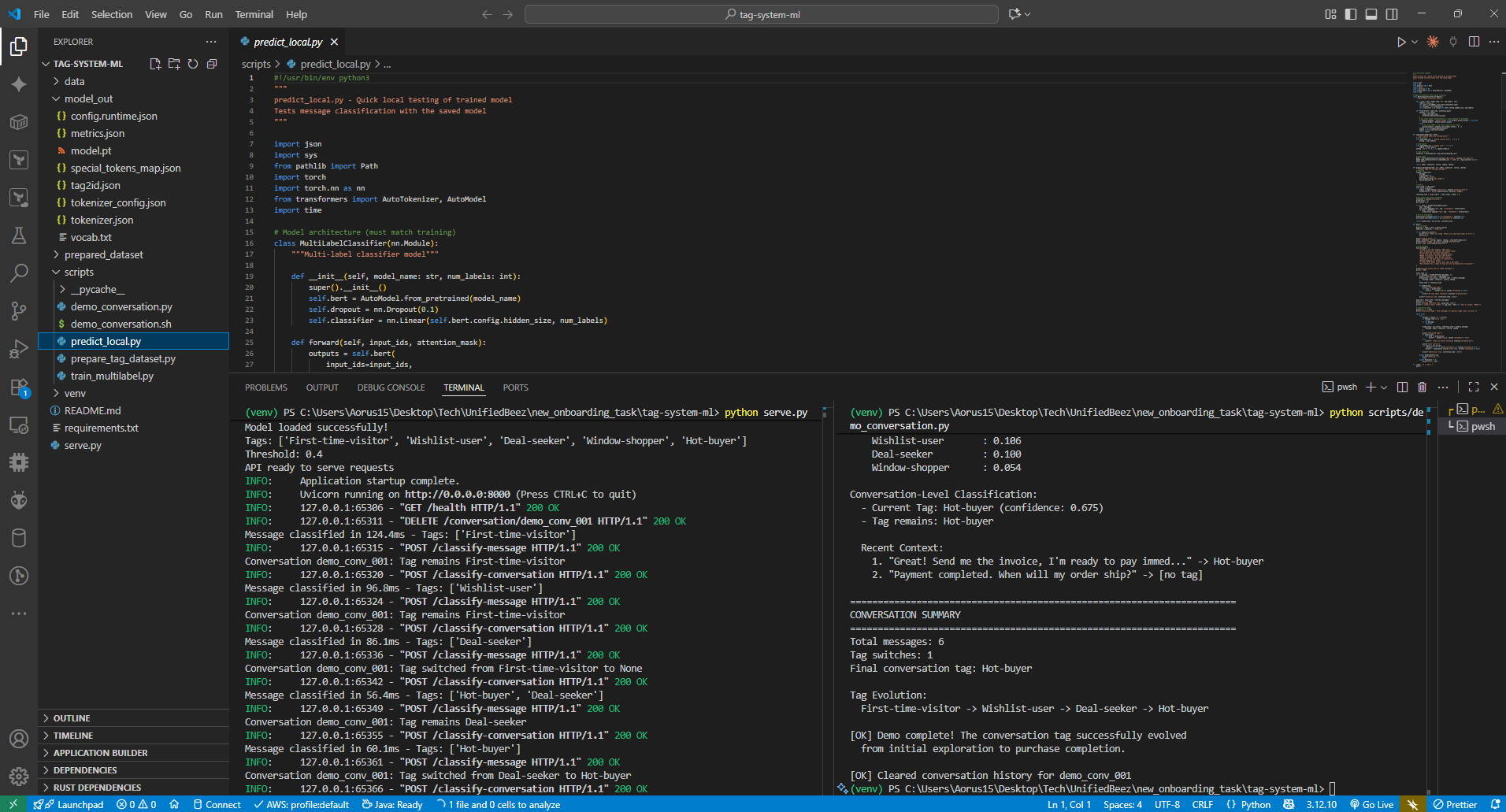
Task: Open the Extensions view
Action: pyautogui.click(x=19, y=387)
